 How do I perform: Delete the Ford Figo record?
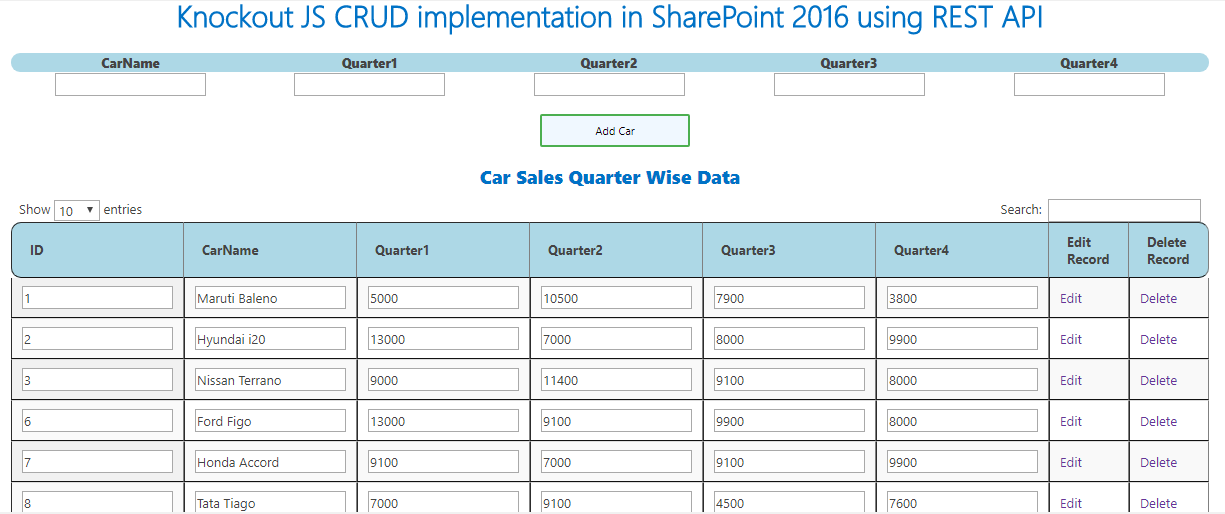(1158, 421)
